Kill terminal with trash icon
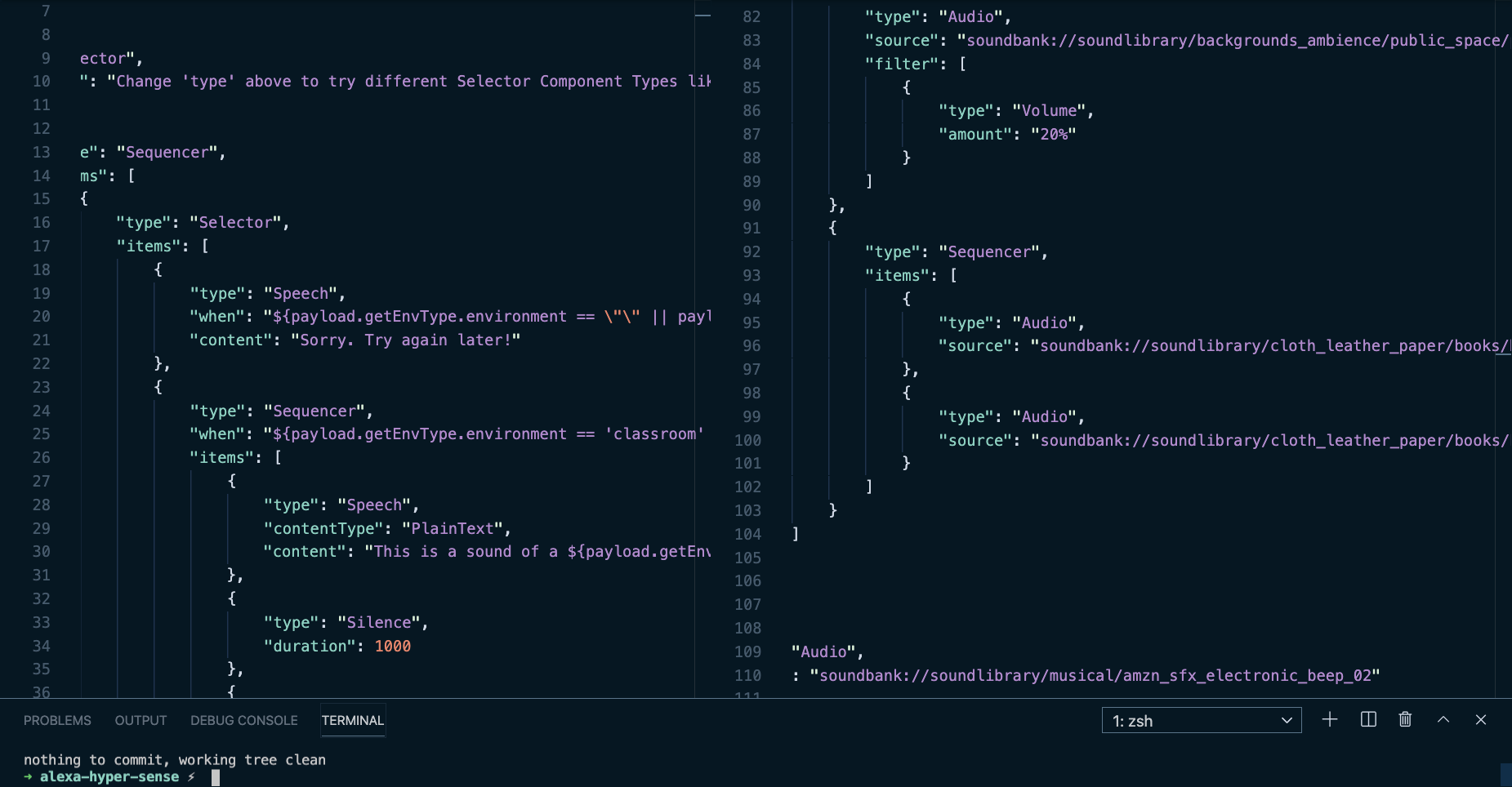Viewport: 1512px width, 787px height. pyautogui.click(x=1405, y=719)
